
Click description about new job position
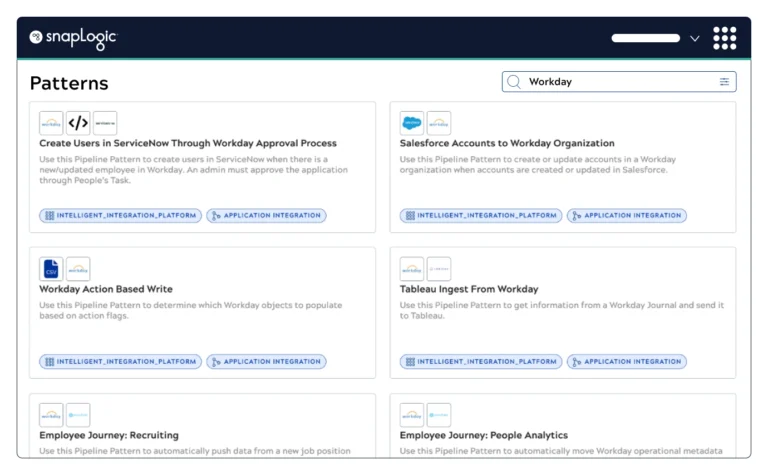[x=195, y=451]
